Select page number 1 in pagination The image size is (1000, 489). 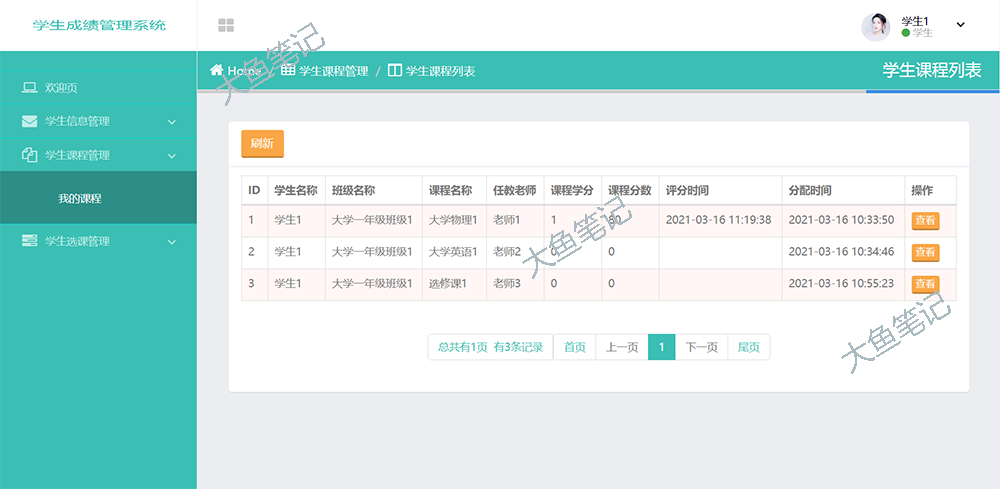tap(662, 347)
